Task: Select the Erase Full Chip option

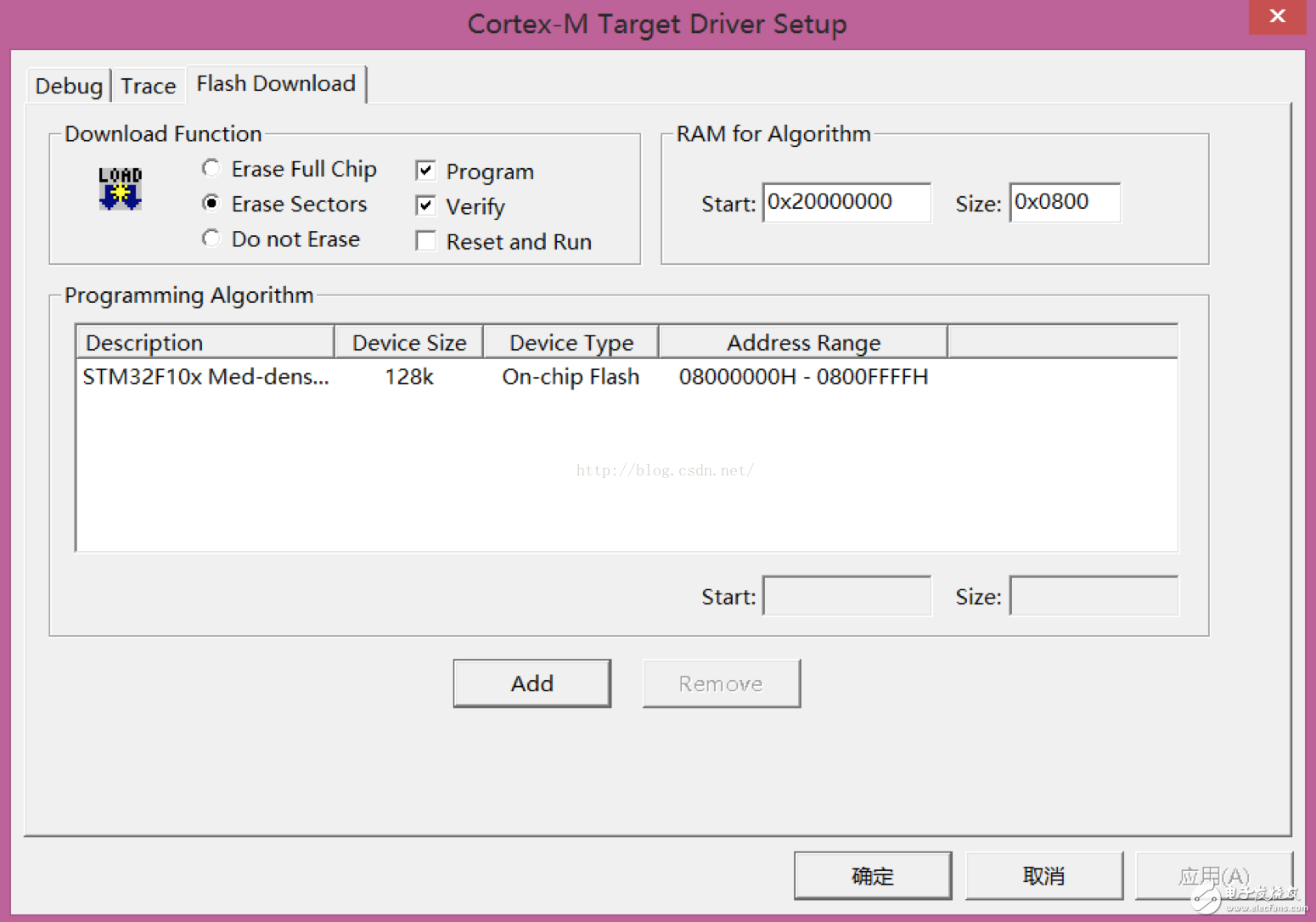Action: 211,168
